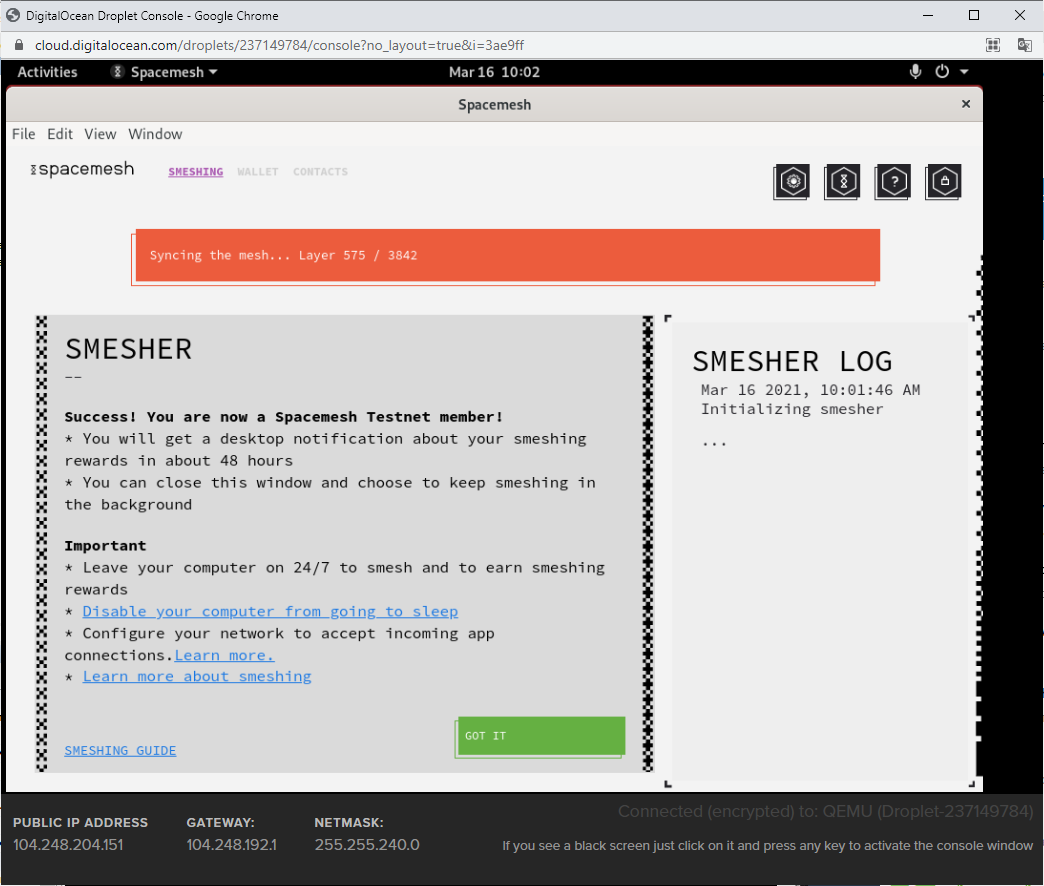Click the 'Important' subheading

pos(105,546)
